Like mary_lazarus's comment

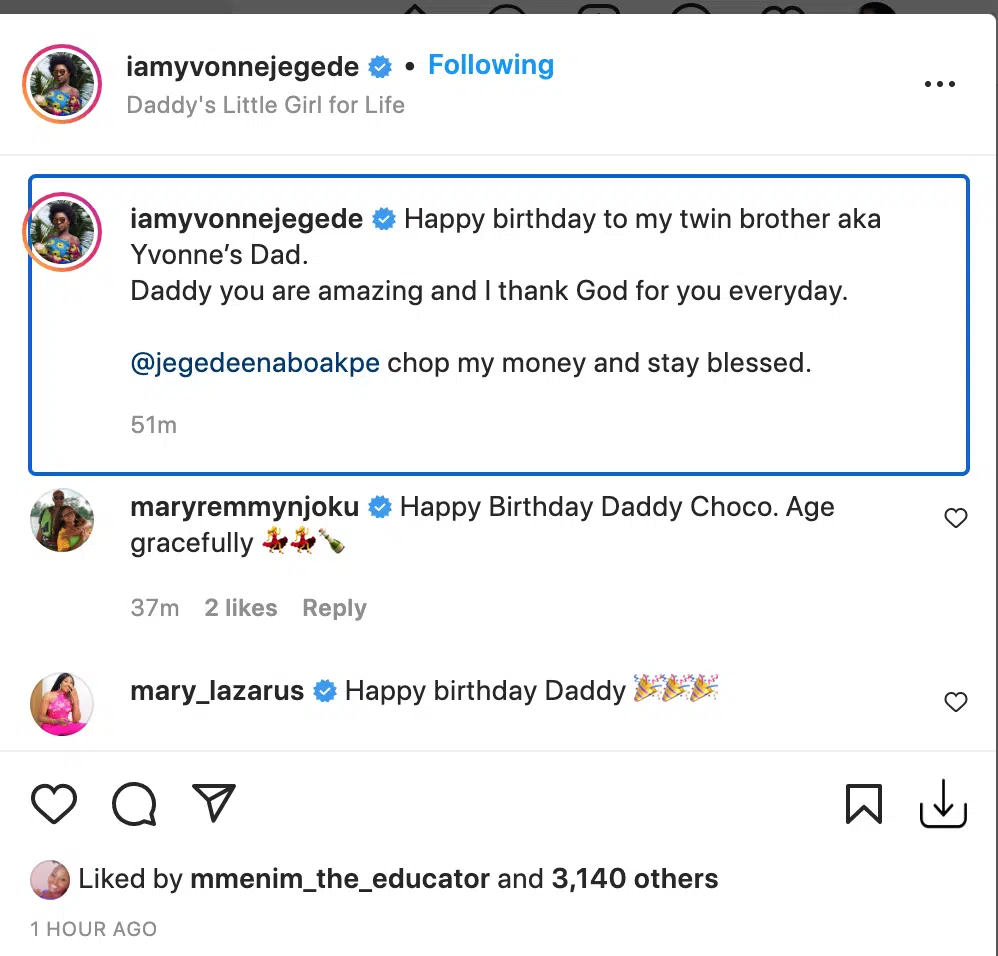(956, 702)
